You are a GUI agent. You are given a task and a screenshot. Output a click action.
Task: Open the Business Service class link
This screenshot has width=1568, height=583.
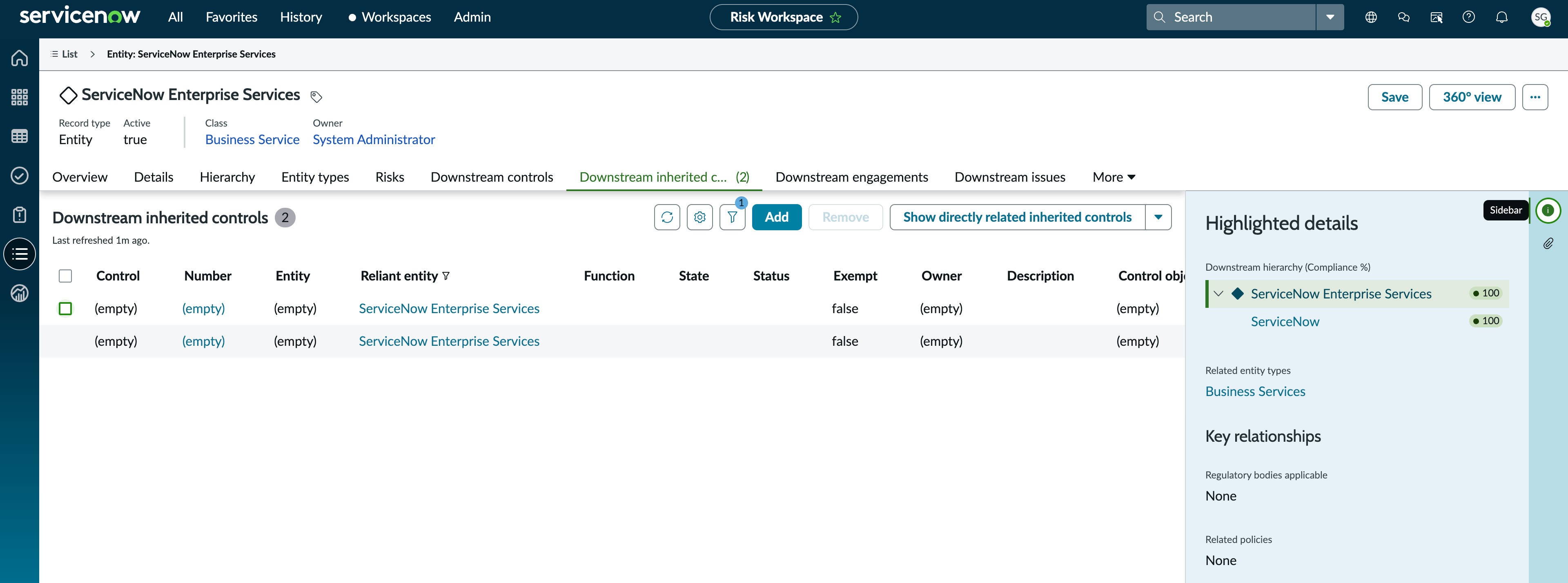252,140
